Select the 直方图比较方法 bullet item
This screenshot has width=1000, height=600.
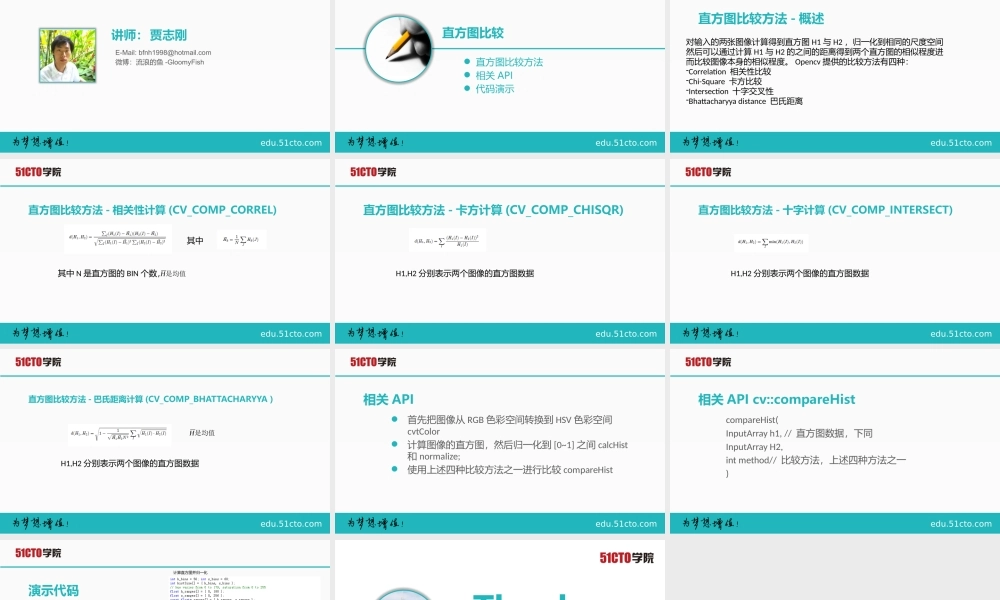507,60
